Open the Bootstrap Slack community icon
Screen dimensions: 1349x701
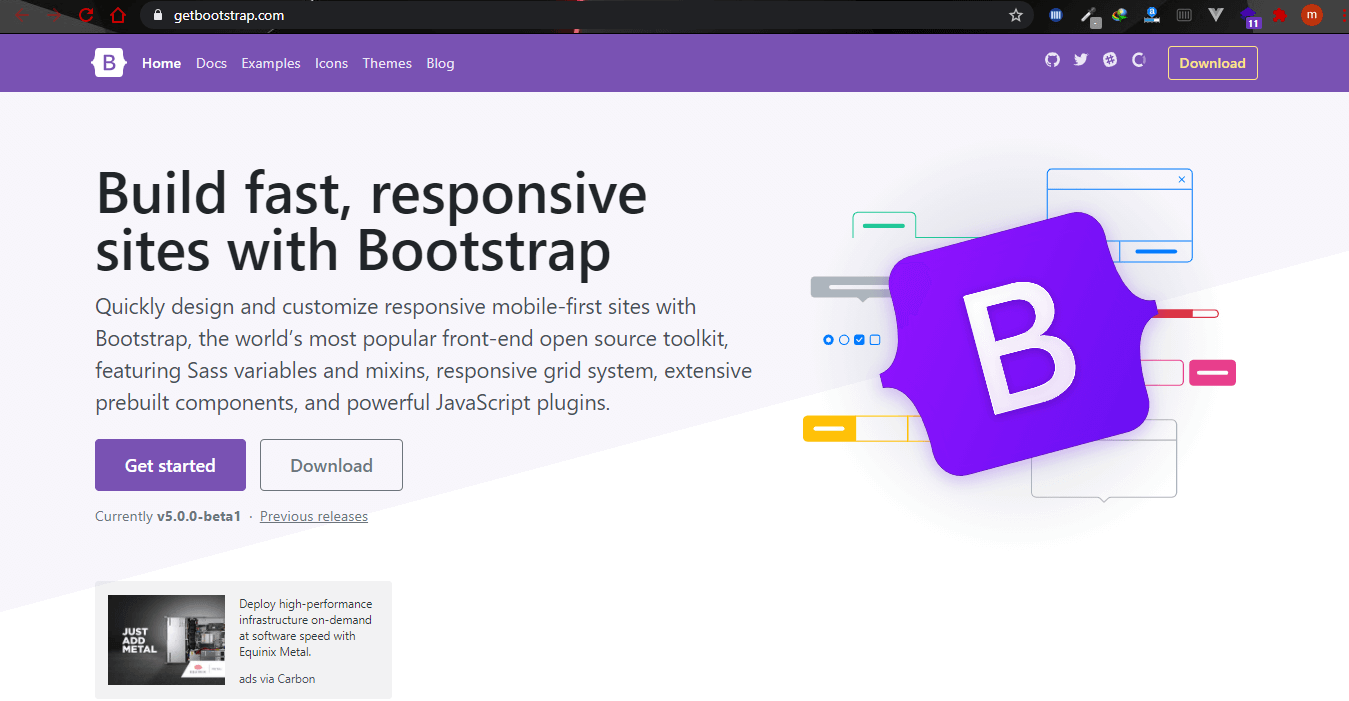1109,62
